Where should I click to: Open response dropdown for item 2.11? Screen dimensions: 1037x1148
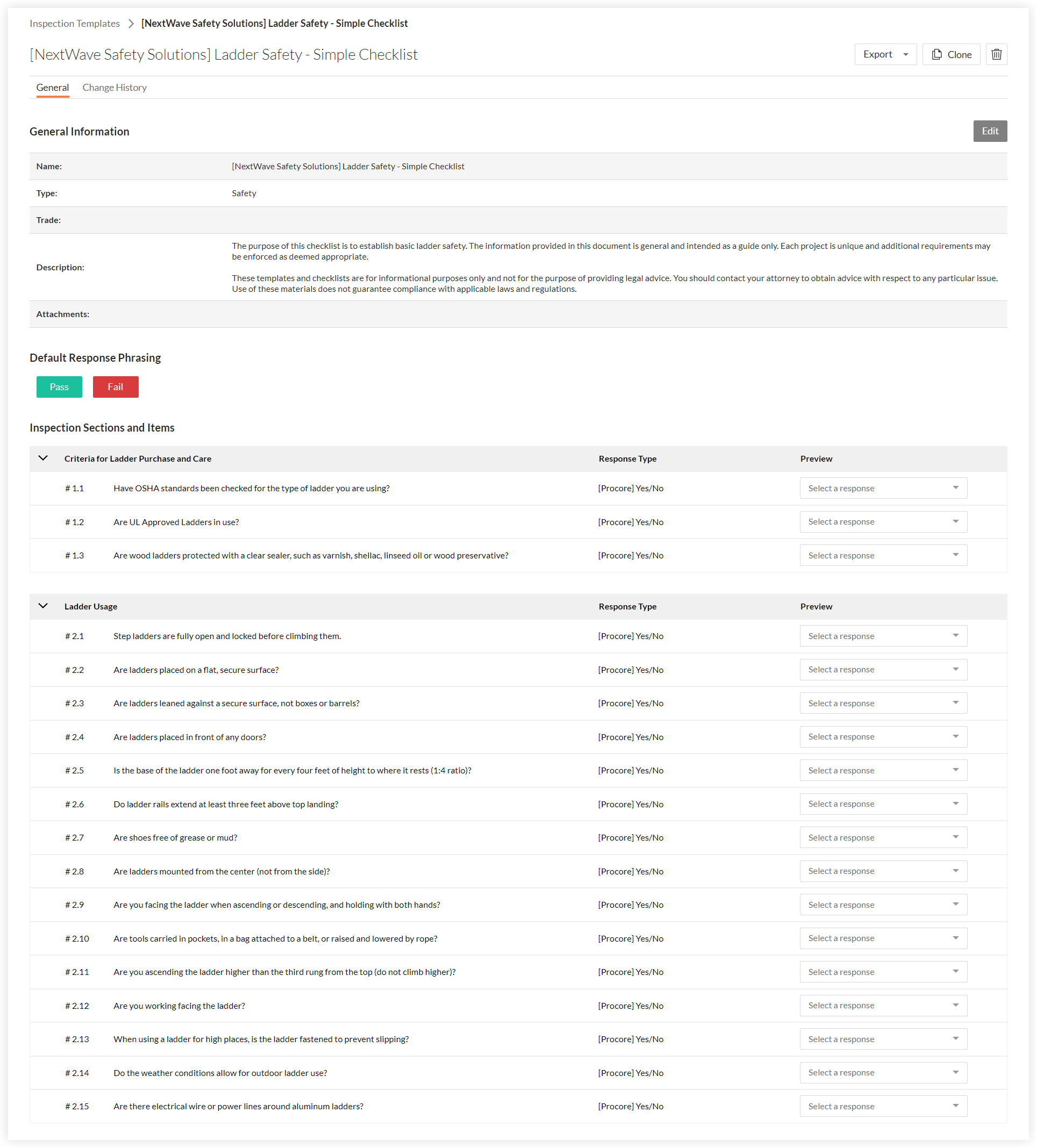tap(883, 972)
